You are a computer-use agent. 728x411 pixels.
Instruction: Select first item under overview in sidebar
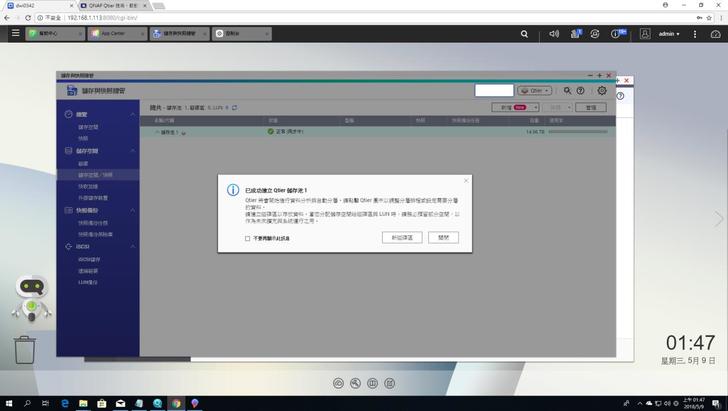[x=88, y=127]
